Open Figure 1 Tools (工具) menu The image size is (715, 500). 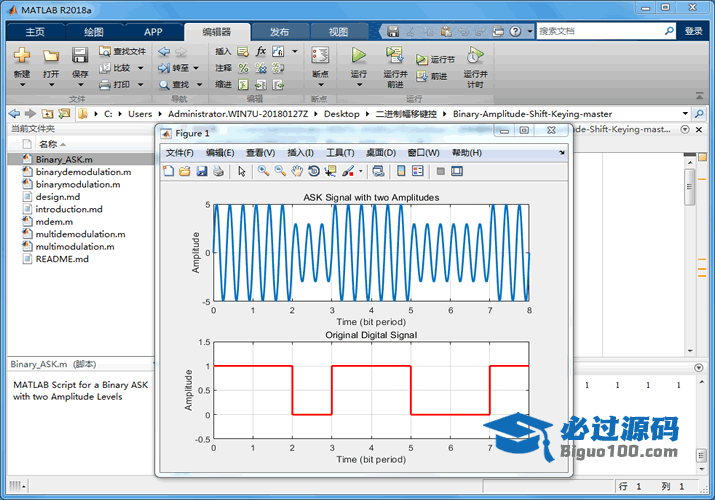(x=340, y=153)
